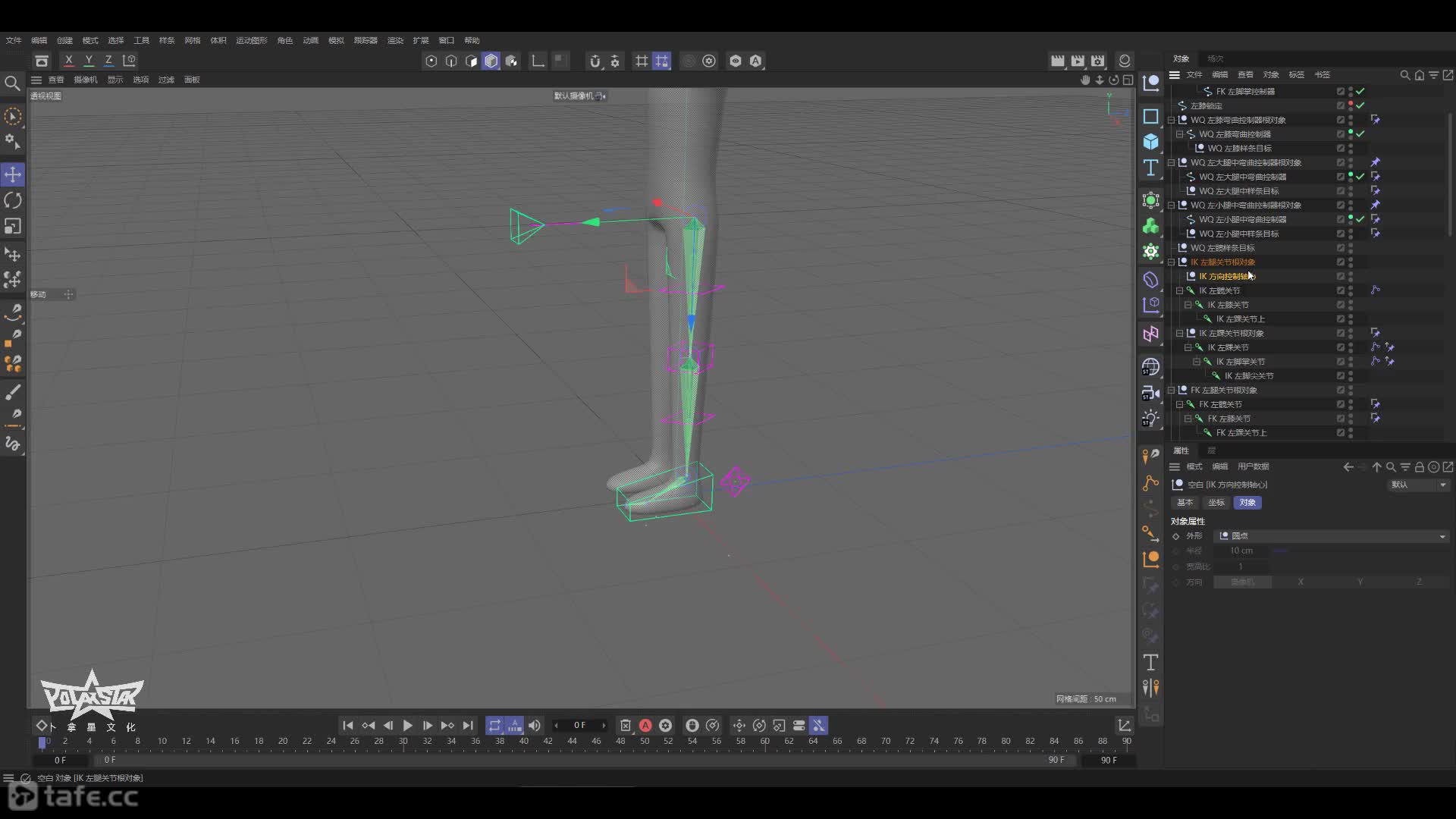Click the render view clapperboard icon

[1057, 61]
